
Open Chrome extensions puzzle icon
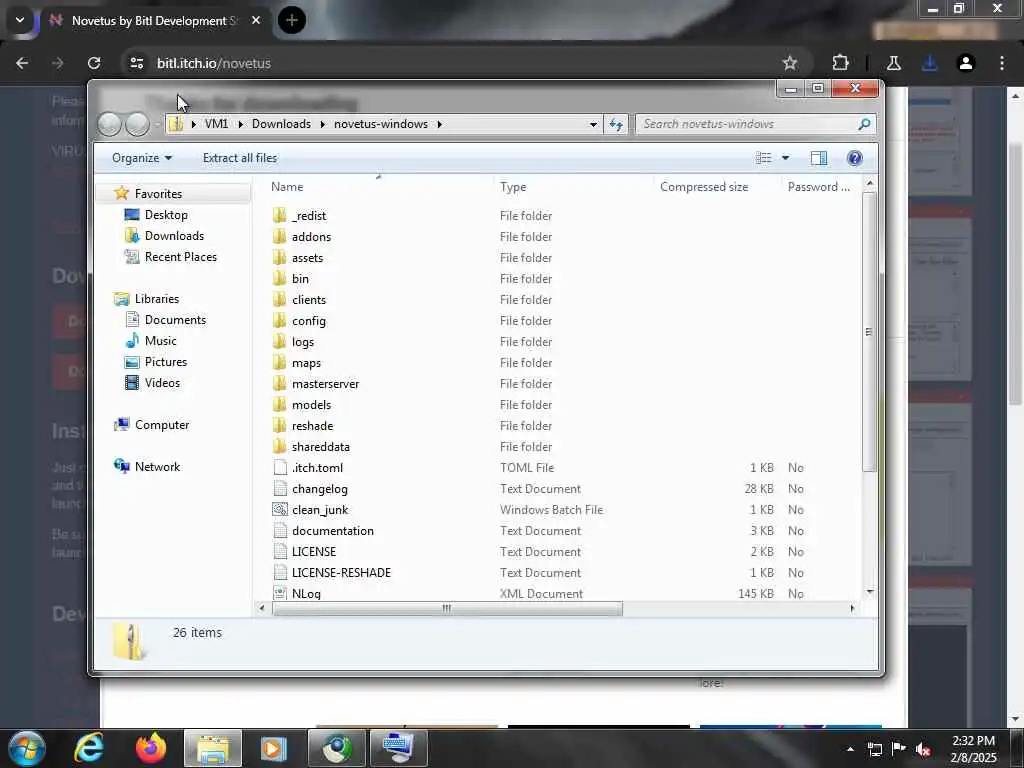tap(840, 63)
